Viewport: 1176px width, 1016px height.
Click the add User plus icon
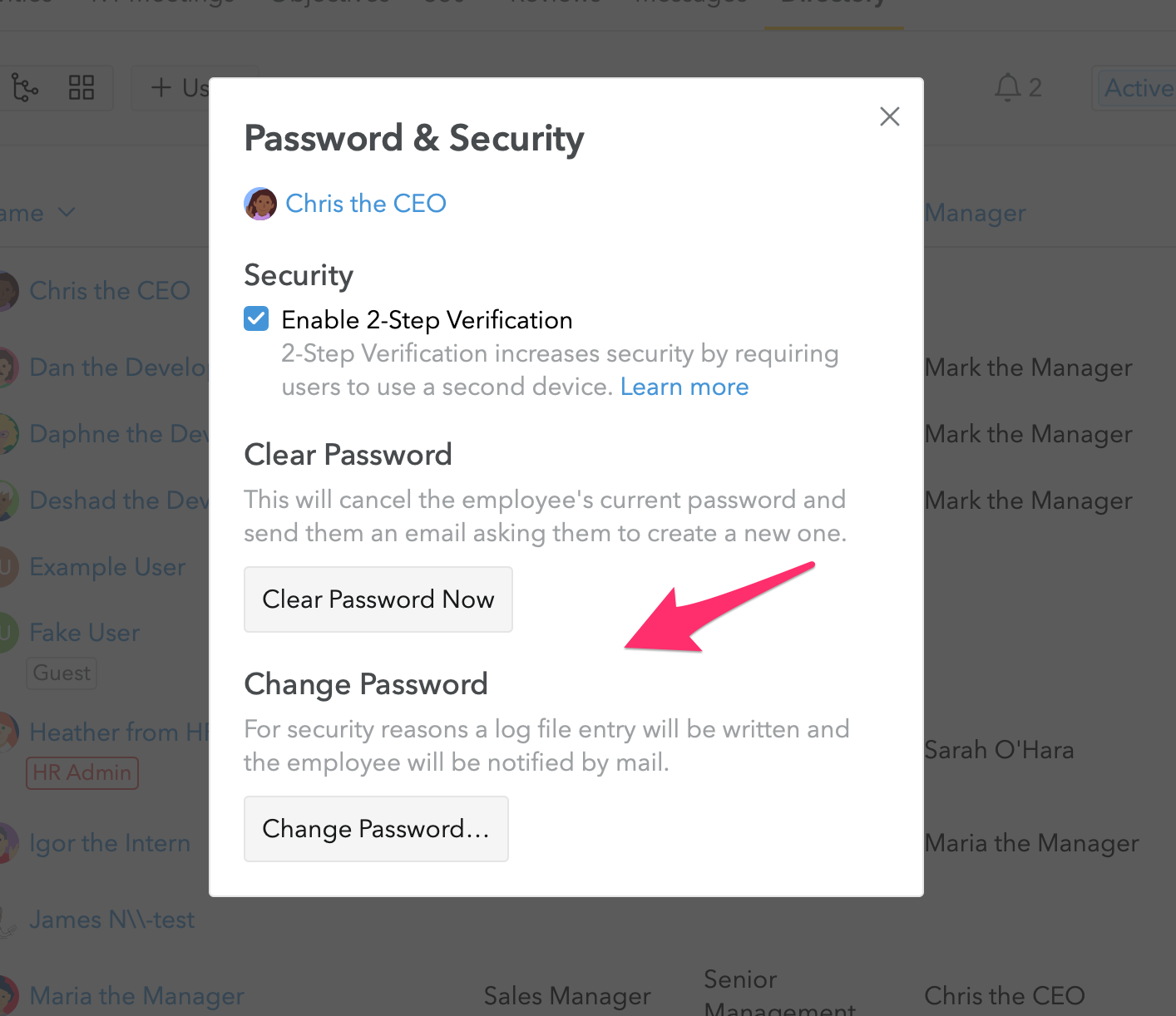pyautogui.click(x=161, y=87)
